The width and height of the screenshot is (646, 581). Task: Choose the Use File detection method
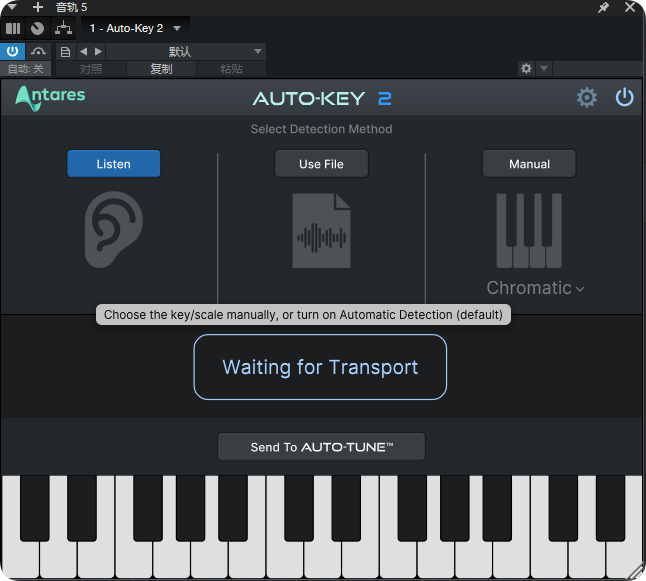click(x=321, y=164)
